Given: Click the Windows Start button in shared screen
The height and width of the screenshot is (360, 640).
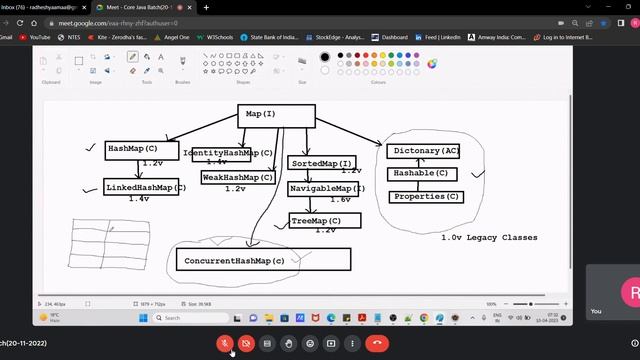Looking at the screenshot, I should click(x=143, y=318).
